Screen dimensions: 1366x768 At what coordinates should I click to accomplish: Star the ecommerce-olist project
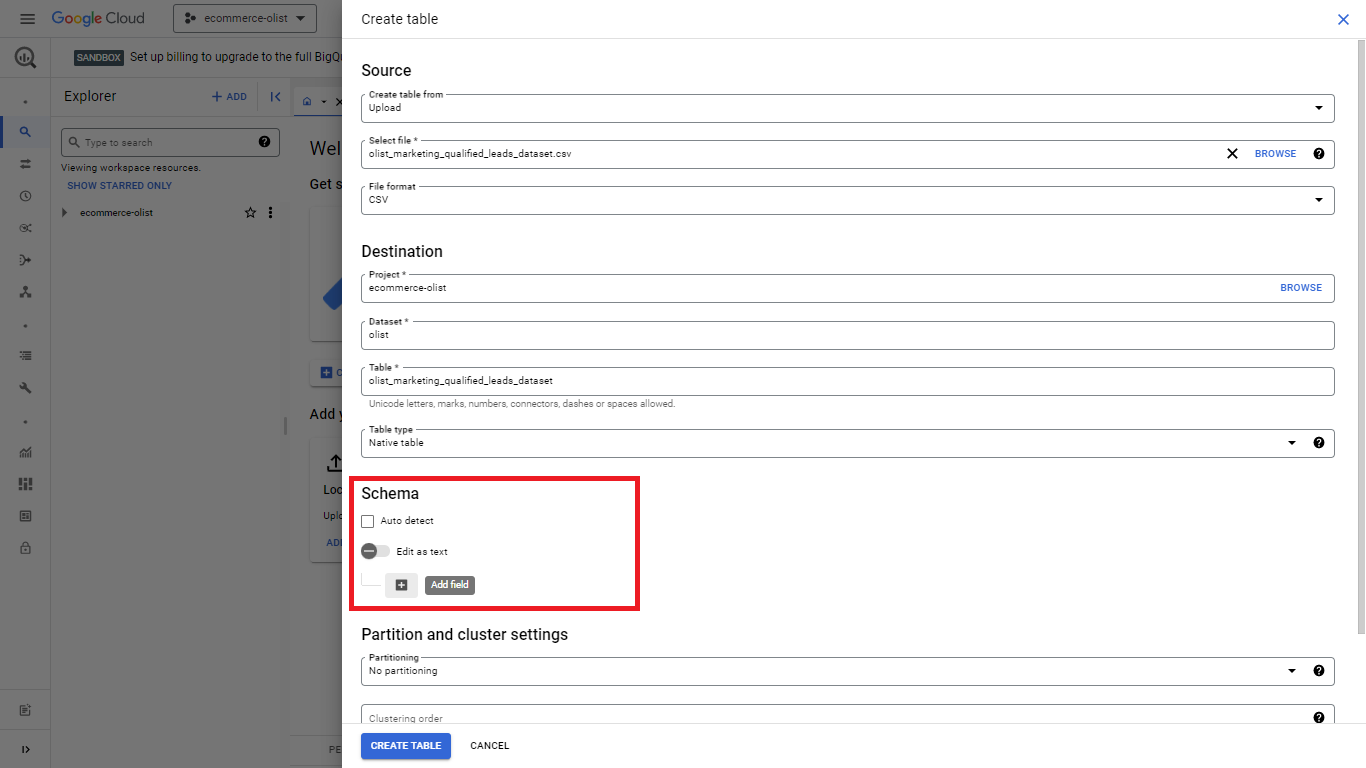coord(250,212)
